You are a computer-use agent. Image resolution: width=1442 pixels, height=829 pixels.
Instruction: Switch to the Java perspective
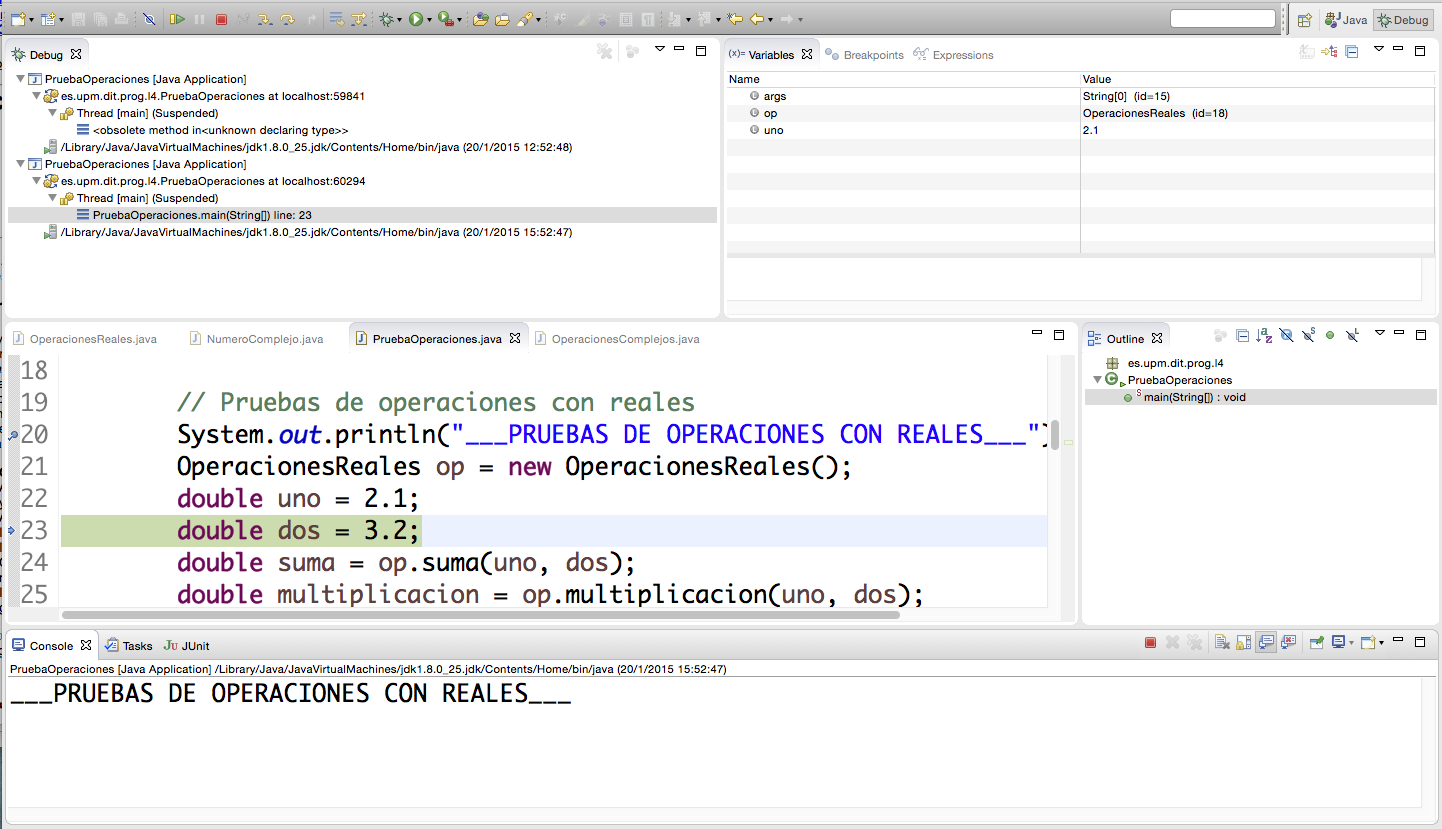point(1345,20)
